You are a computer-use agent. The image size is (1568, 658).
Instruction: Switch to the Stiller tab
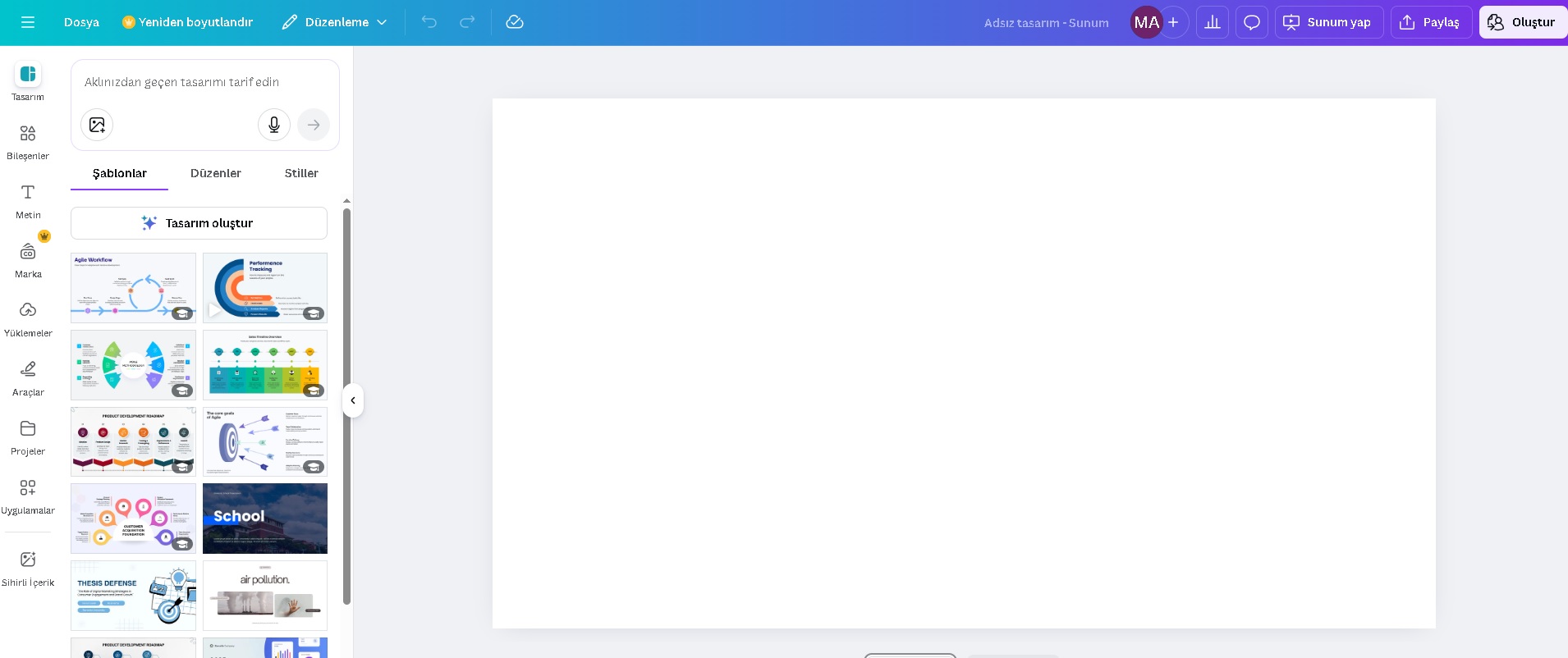[301, 173]
